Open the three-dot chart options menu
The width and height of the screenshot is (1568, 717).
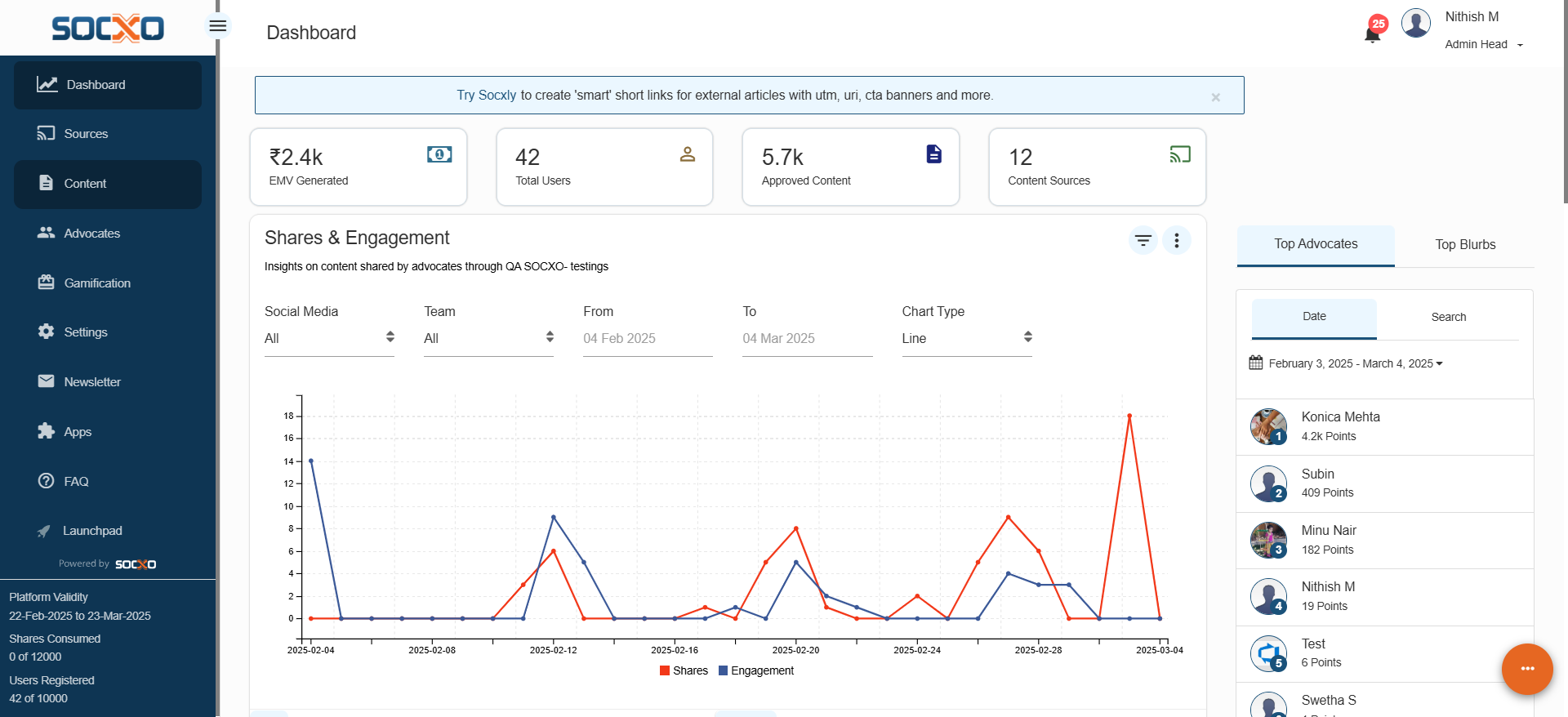(1176, 240)
